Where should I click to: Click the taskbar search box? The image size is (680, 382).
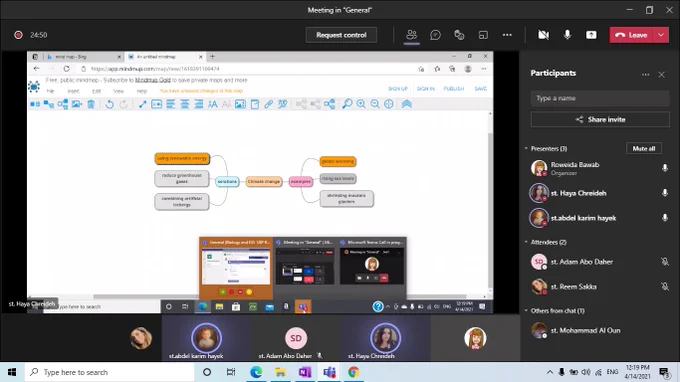point(109,372)
